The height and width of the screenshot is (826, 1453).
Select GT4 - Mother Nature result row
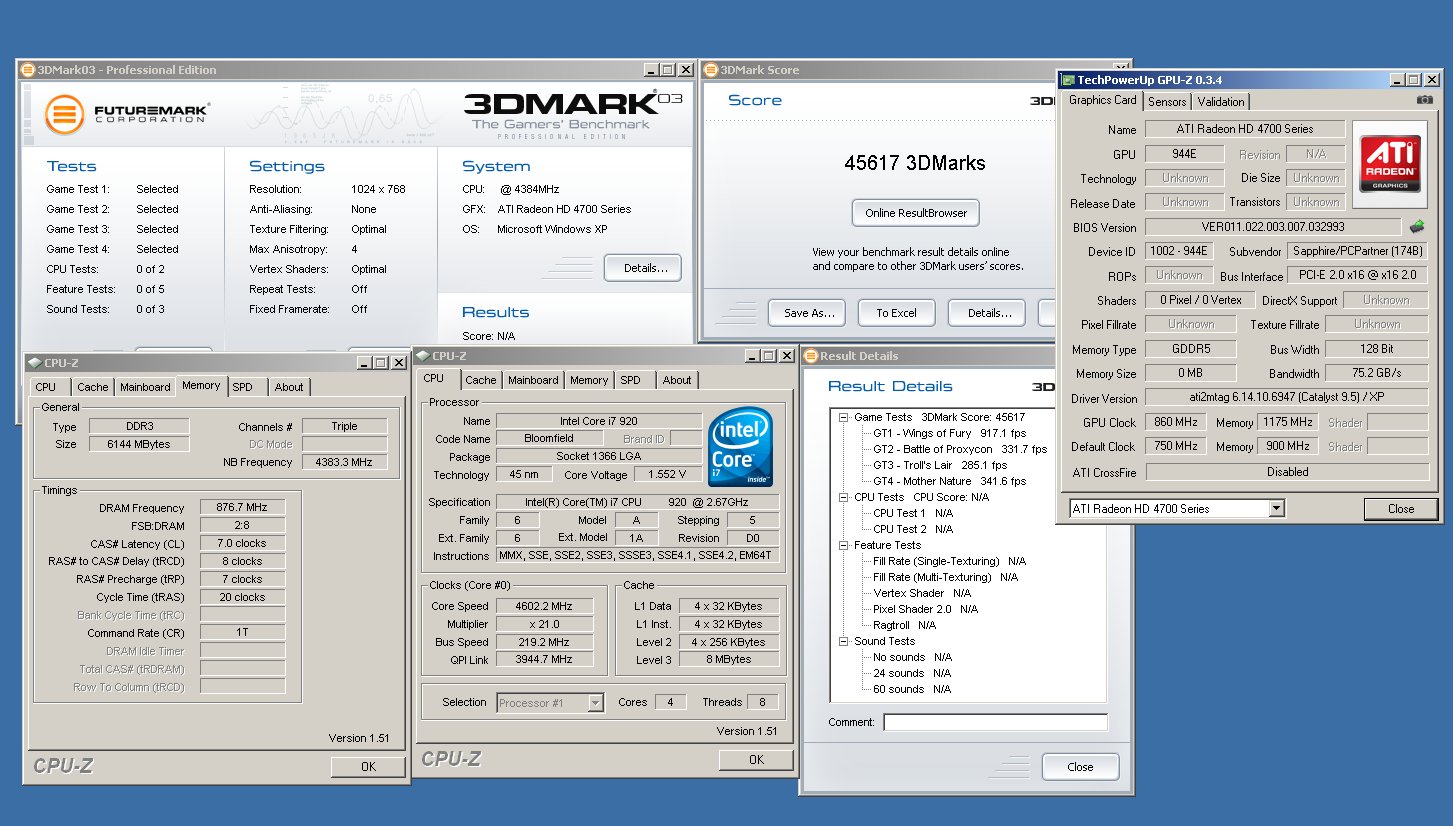pyautogui.click(x=949, y=481)
